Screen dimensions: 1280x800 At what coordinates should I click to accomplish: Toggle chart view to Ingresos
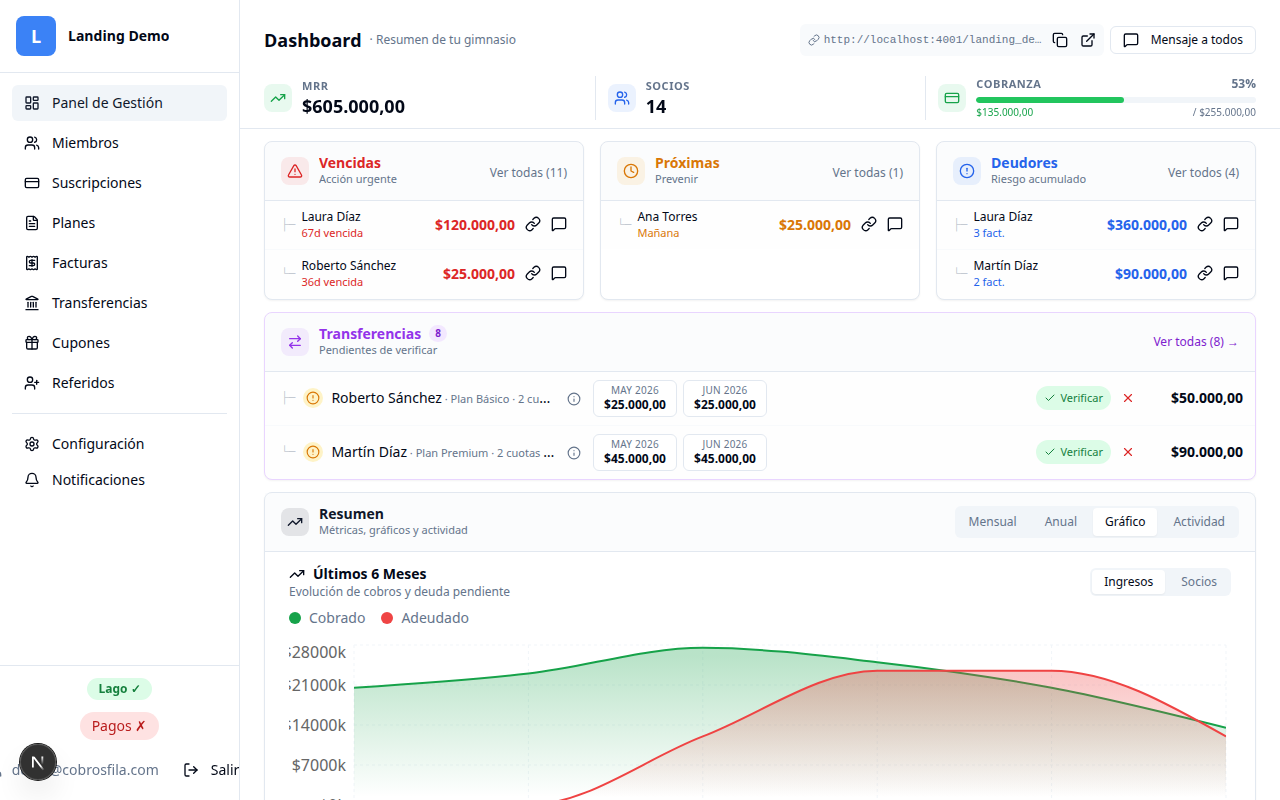(x=1128, y=582)
